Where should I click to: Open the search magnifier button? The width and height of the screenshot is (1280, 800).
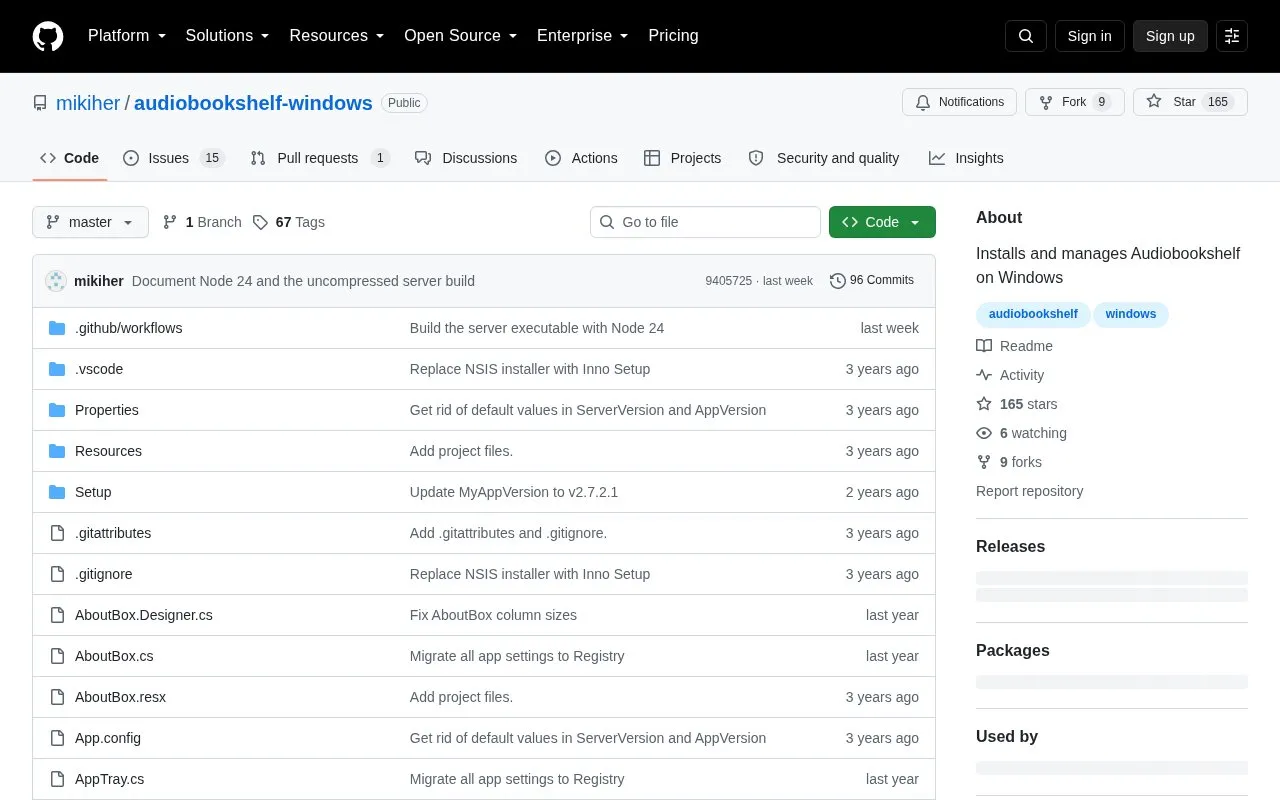point(1026,36)
